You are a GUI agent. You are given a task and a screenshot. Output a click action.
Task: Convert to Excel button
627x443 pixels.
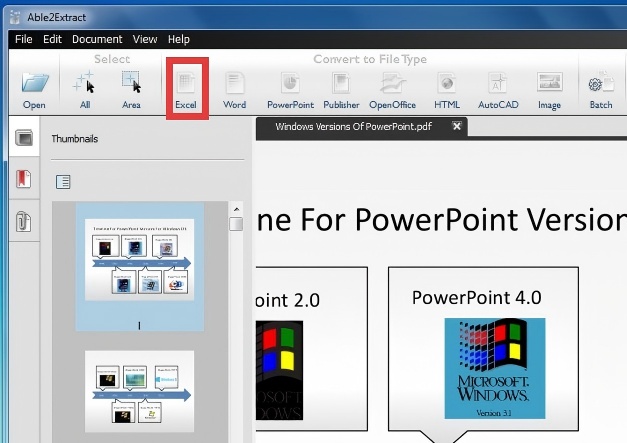pyautogui.click(x=186, y=90)
